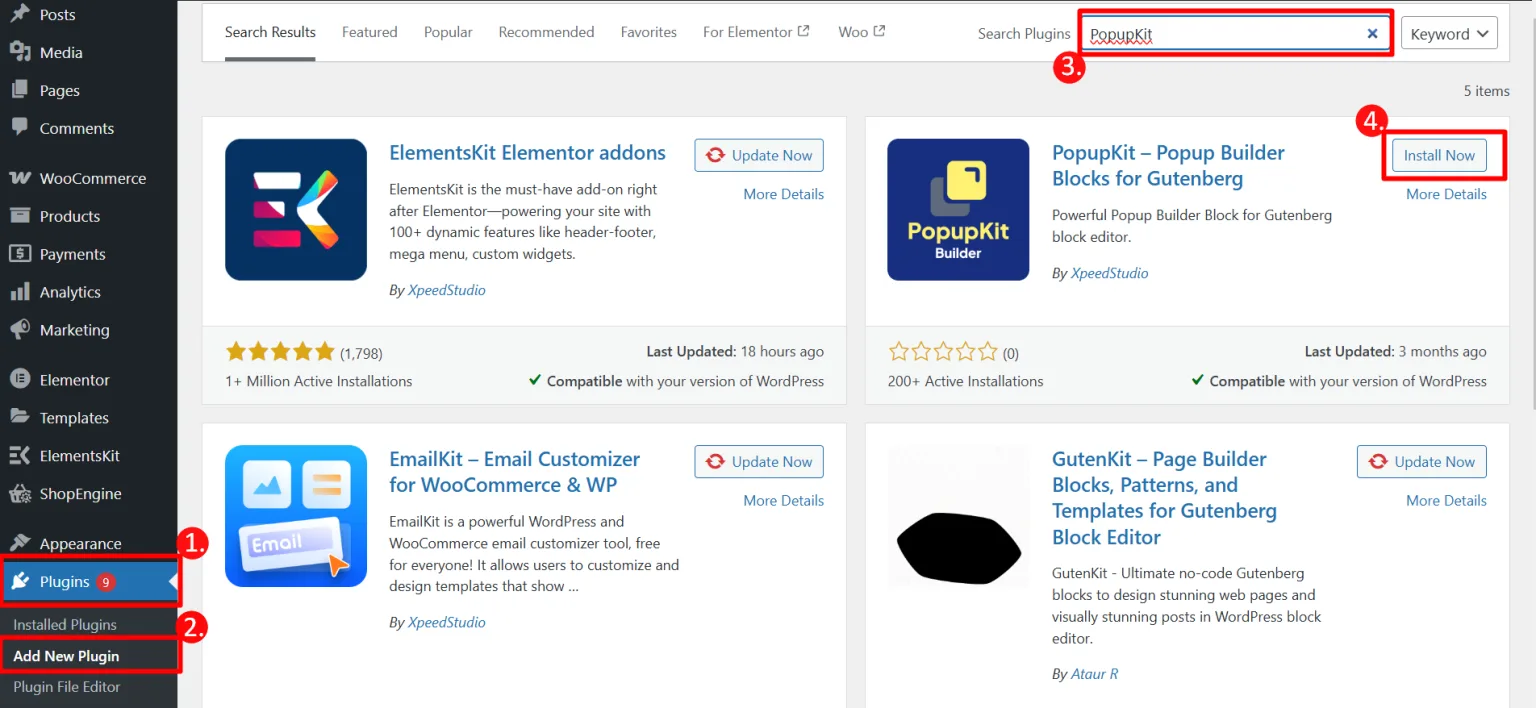Click the Media icon in sidebar

coord(19,52)
